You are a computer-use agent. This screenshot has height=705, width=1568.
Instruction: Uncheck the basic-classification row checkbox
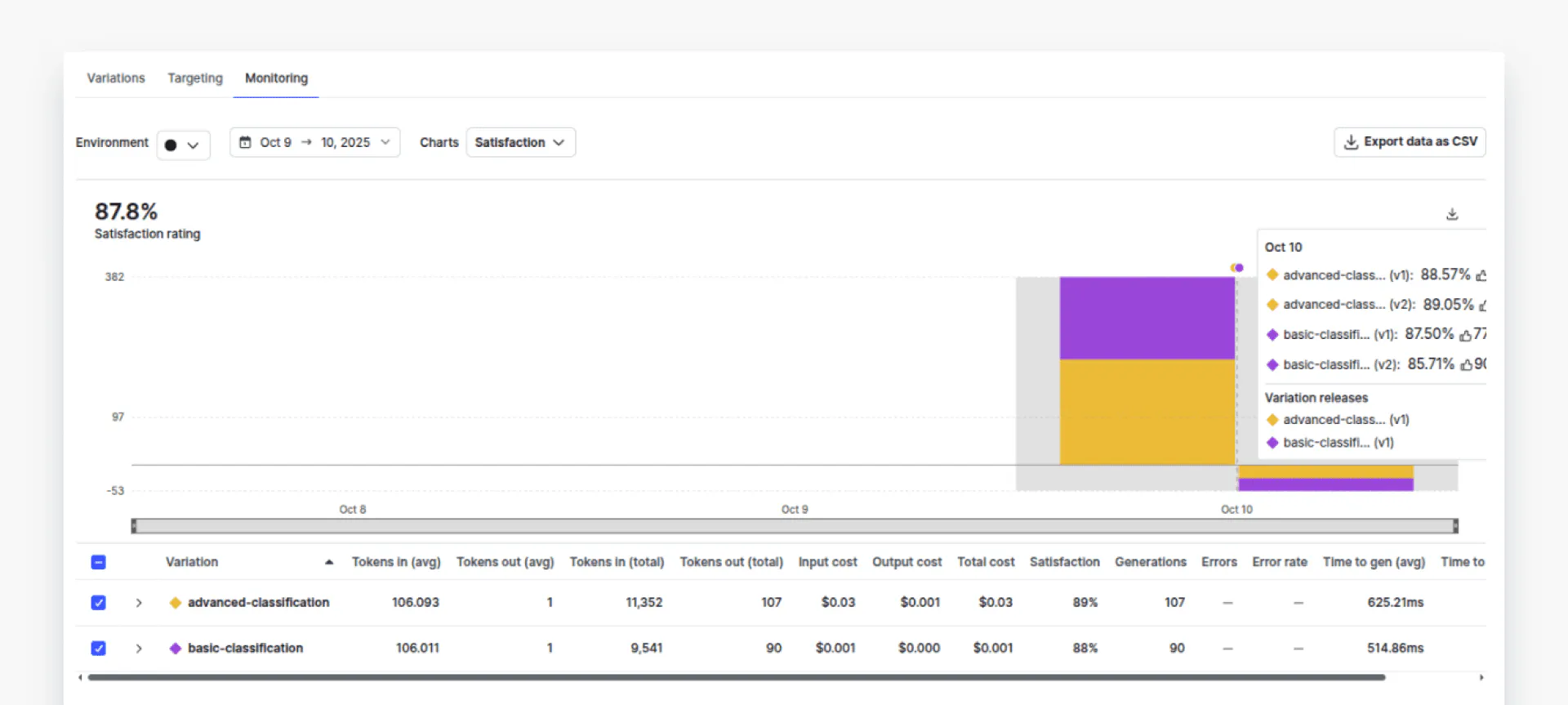(x=98, y=649)
